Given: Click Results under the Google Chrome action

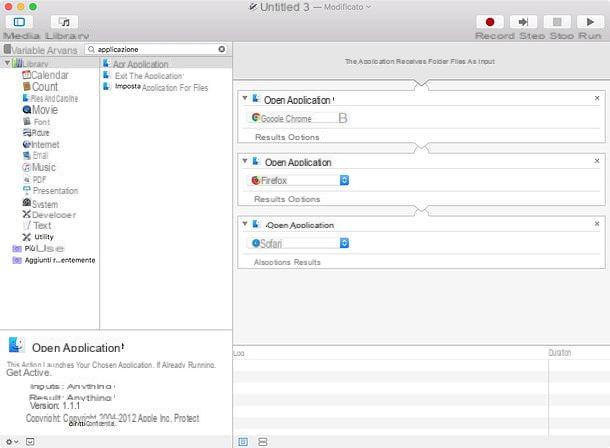Looking at the screenshot, I should tap(270, 137).
